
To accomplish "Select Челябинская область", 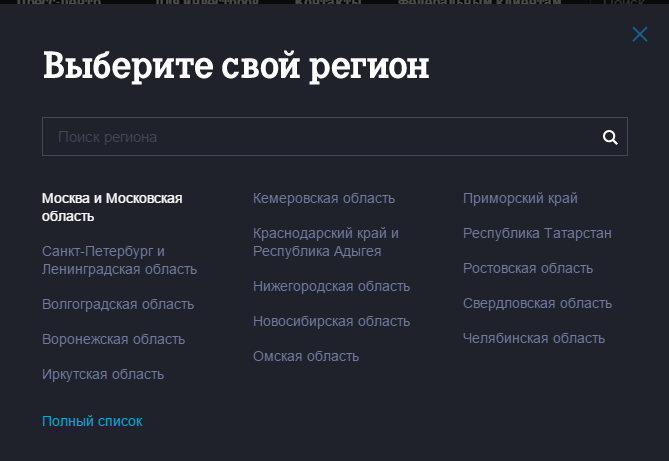I will (534, 338).
